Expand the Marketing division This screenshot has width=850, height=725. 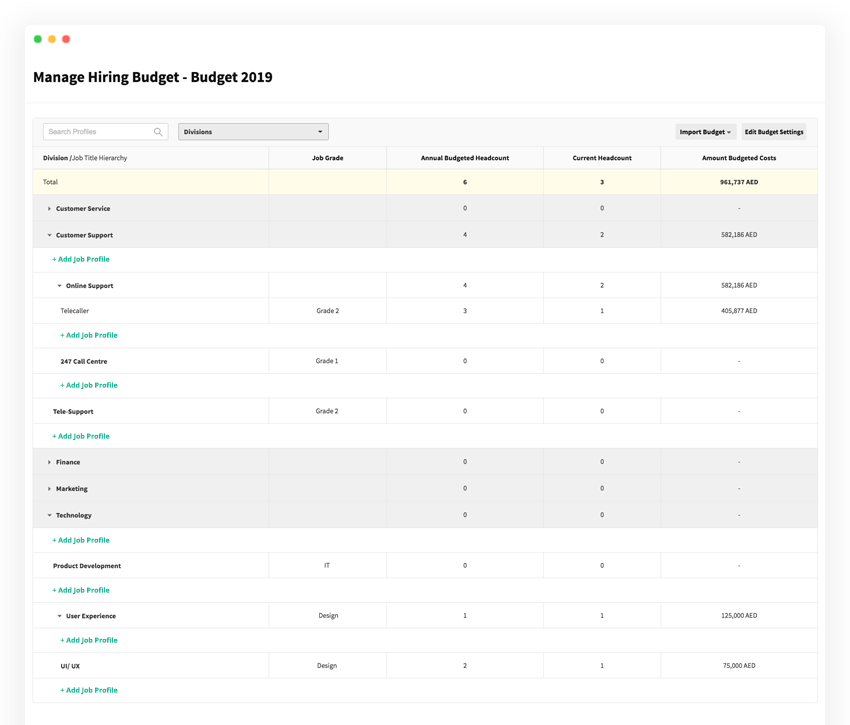[49, 489]
